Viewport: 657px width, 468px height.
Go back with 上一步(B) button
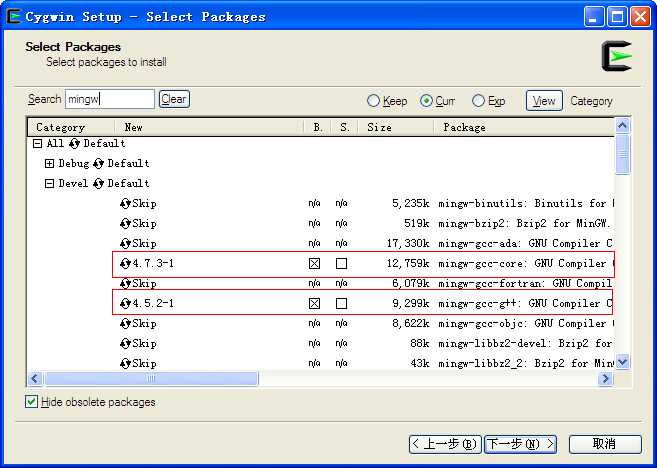(445, 444)
